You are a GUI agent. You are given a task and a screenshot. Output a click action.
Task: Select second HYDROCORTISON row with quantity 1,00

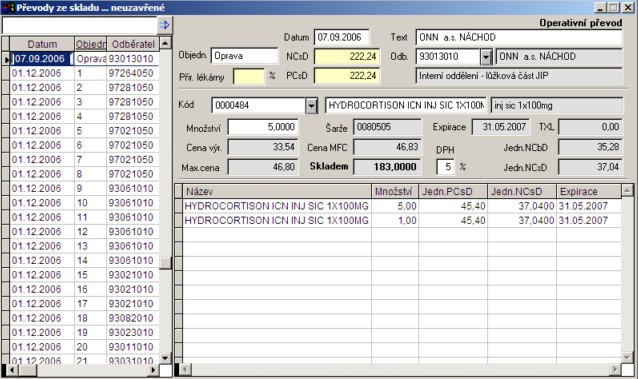402,220
